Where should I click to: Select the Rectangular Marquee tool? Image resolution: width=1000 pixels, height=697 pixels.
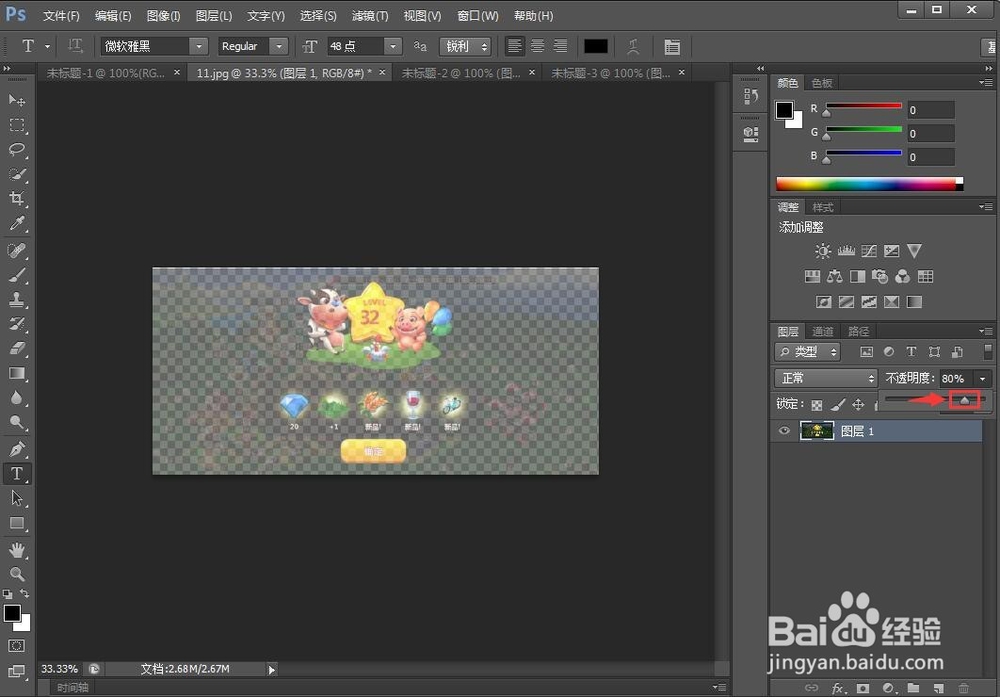click(x=17, y=125)
